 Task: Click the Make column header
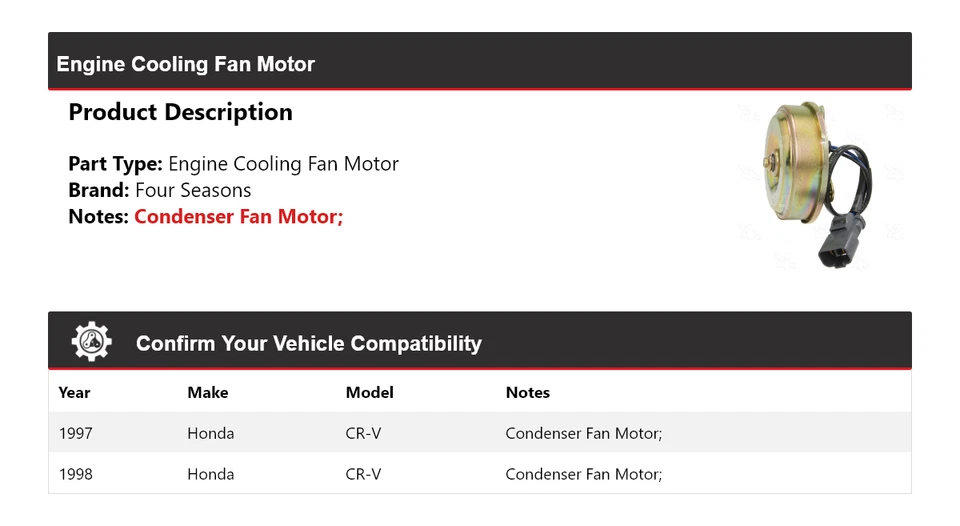[x=207, y=393]
